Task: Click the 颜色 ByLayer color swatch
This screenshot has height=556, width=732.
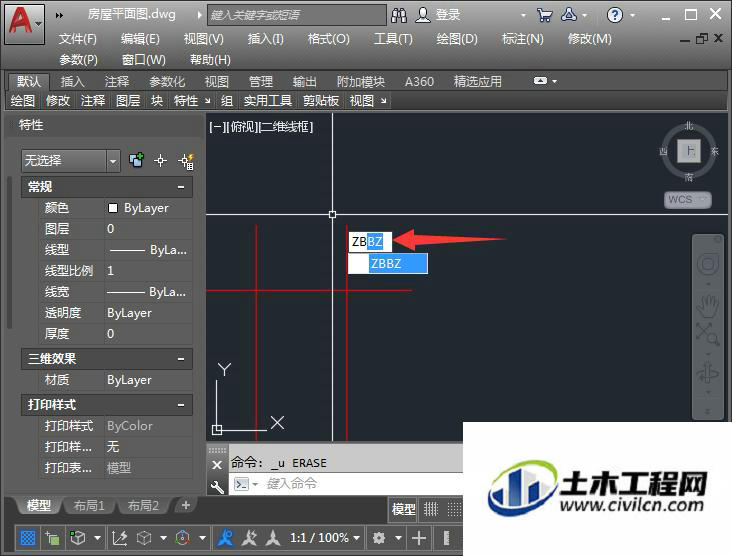Action: click(x=113, y=208)
